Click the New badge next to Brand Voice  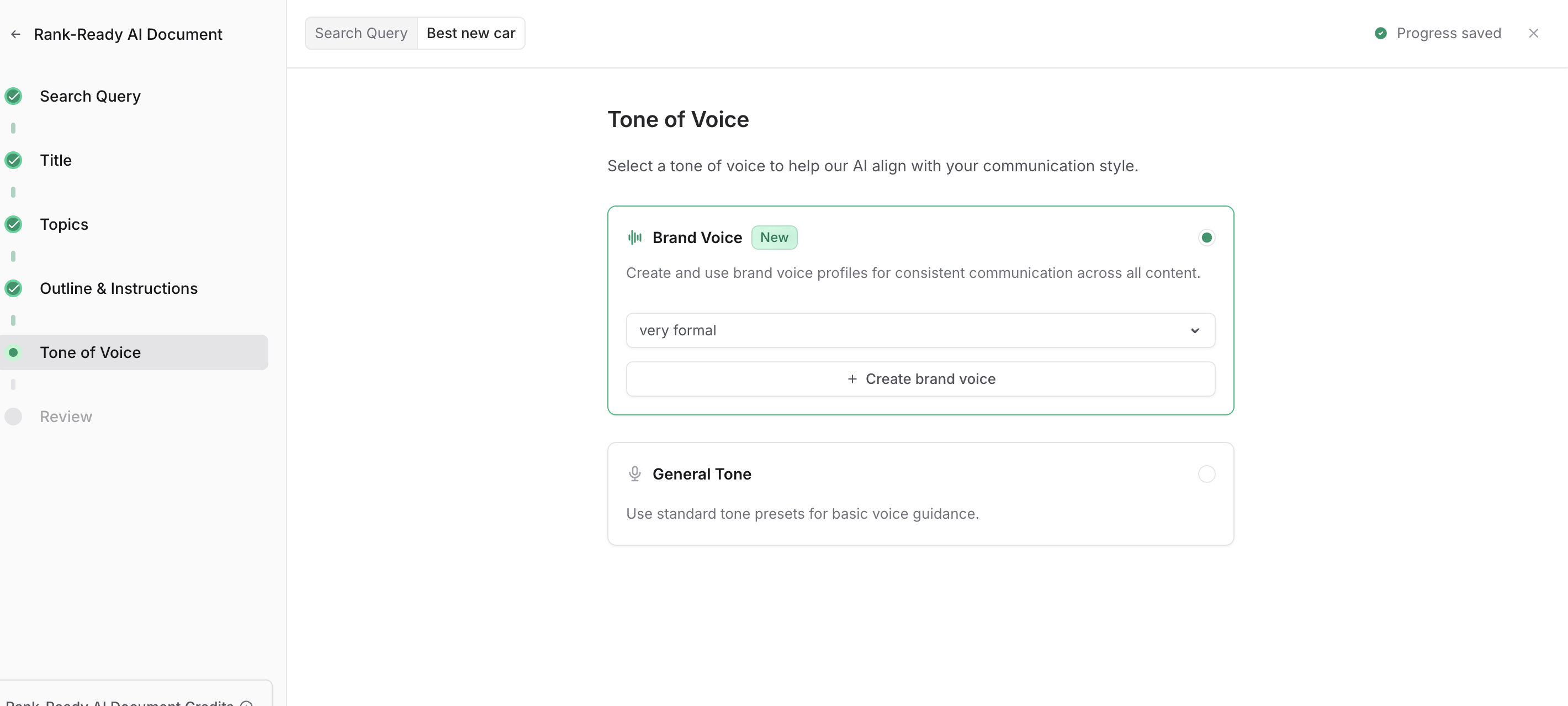click(x=774, y=238)
